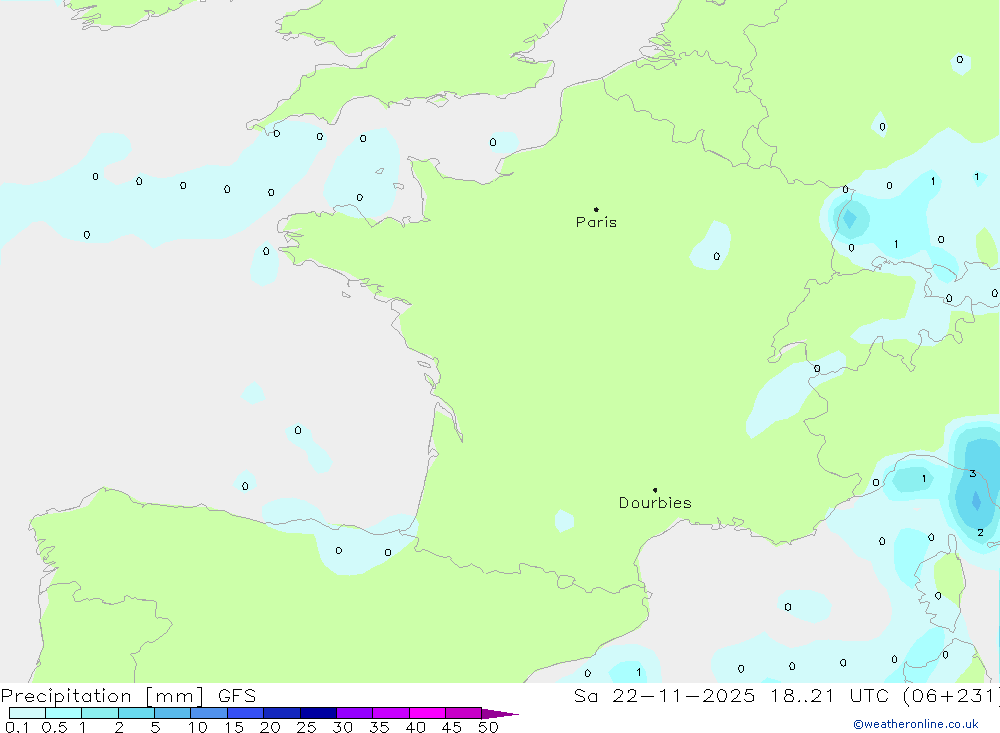The image size is (1000, 733).
Task: Click the 'Precipitation [mm]' title text
Action: 102,695
